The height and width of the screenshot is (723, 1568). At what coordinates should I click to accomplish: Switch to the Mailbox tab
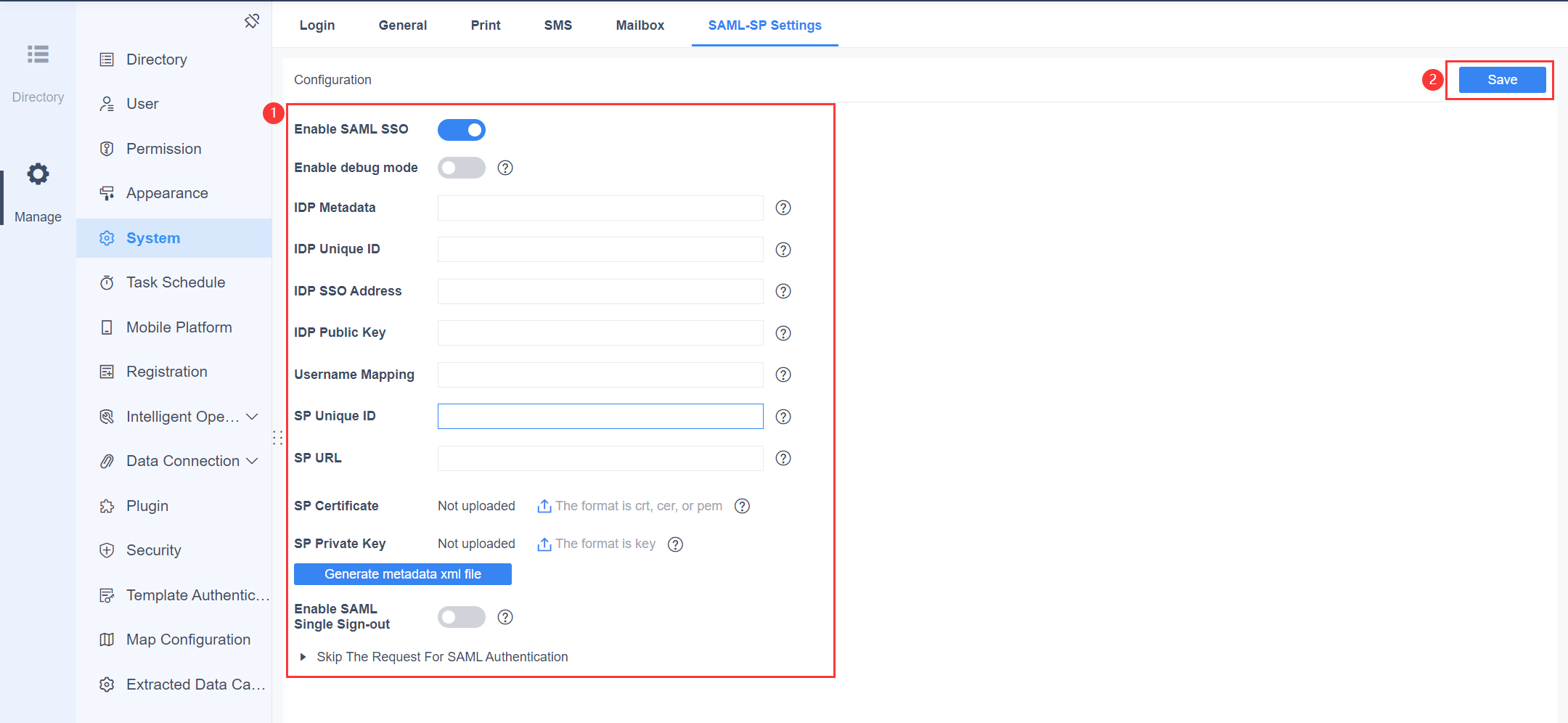[x=640, y=25]
